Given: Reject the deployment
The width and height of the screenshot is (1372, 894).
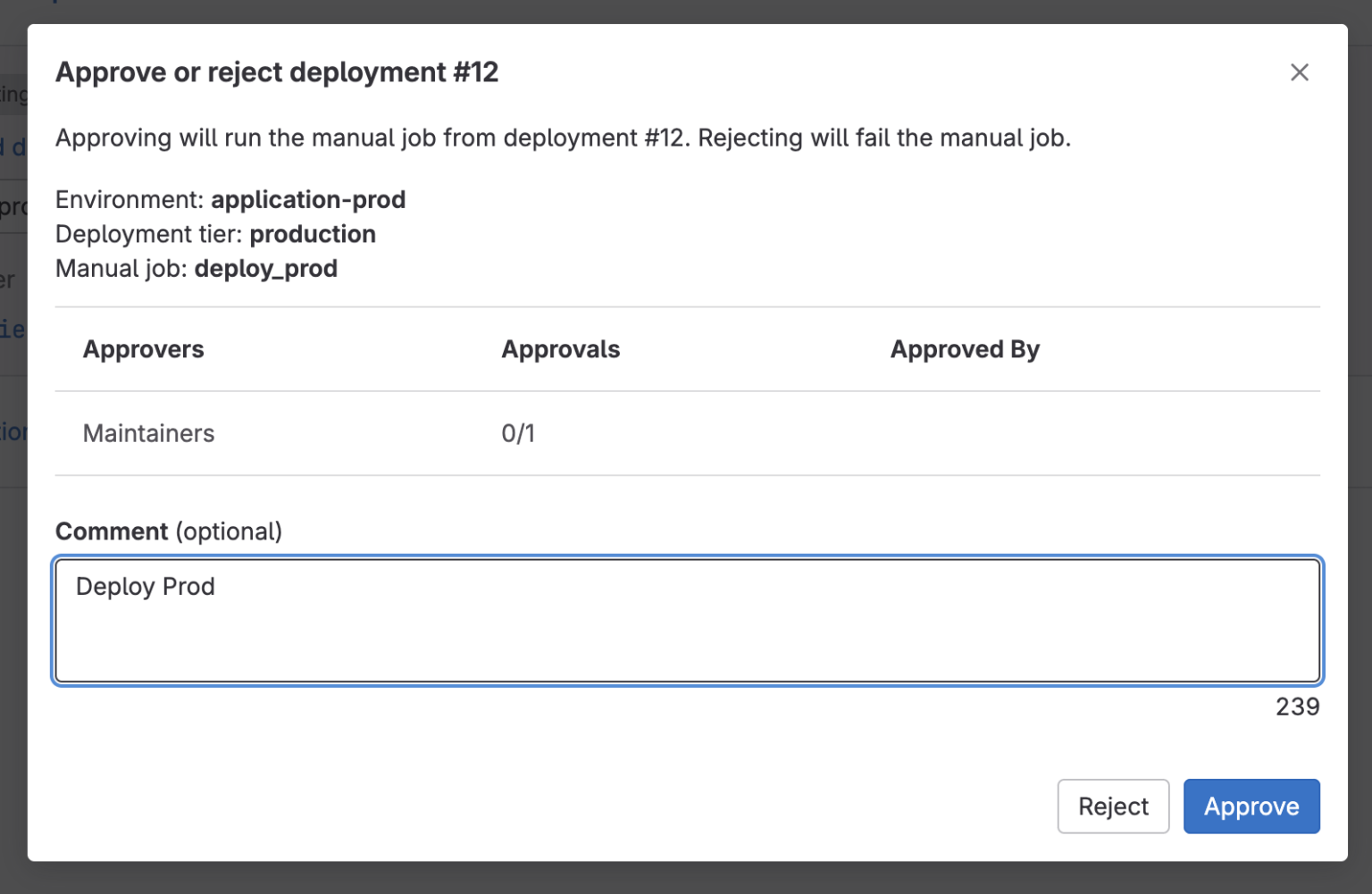Looking at the screenshot, I should click(1112, 806).
